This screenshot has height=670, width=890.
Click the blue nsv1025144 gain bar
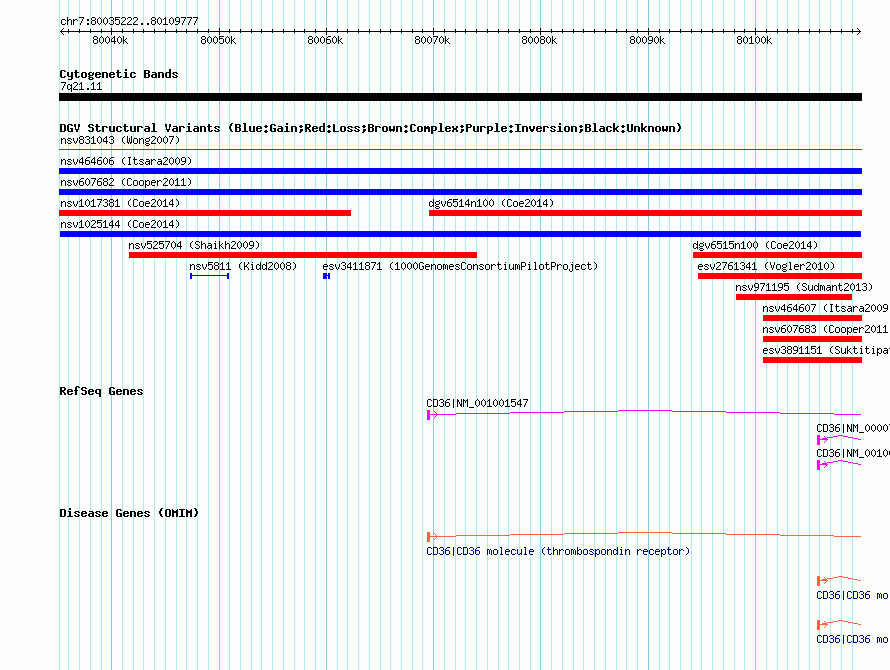460,234
